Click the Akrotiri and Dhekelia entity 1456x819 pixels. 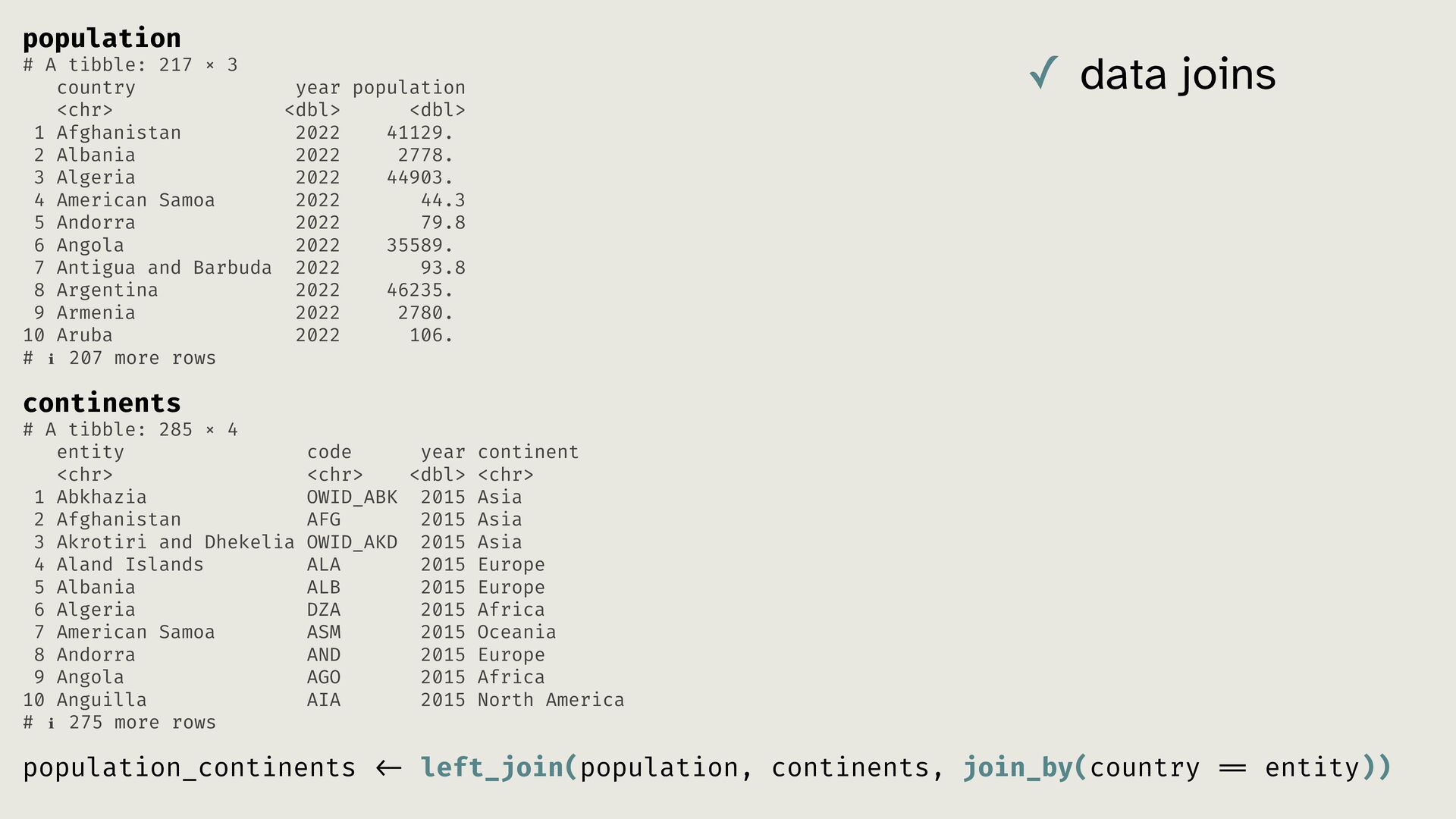[175, 542]
